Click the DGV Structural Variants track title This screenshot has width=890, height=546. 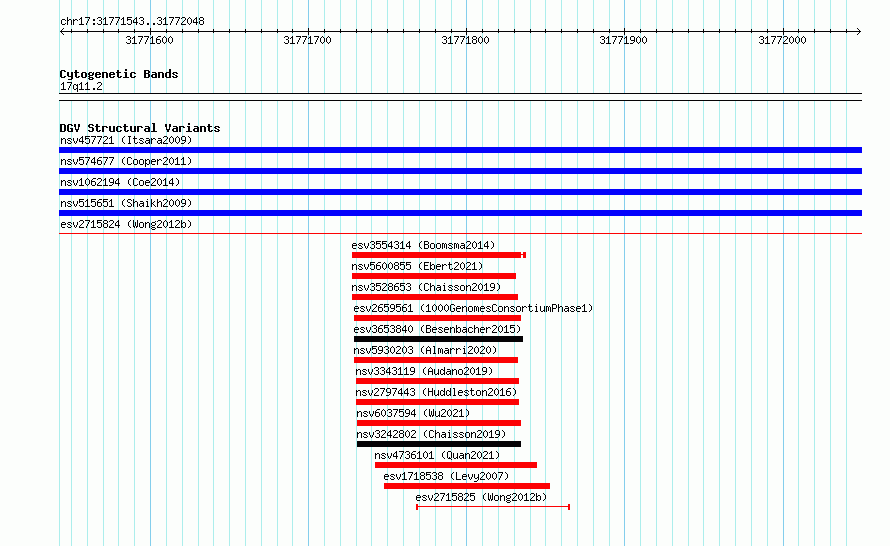(x=140, y=128)
